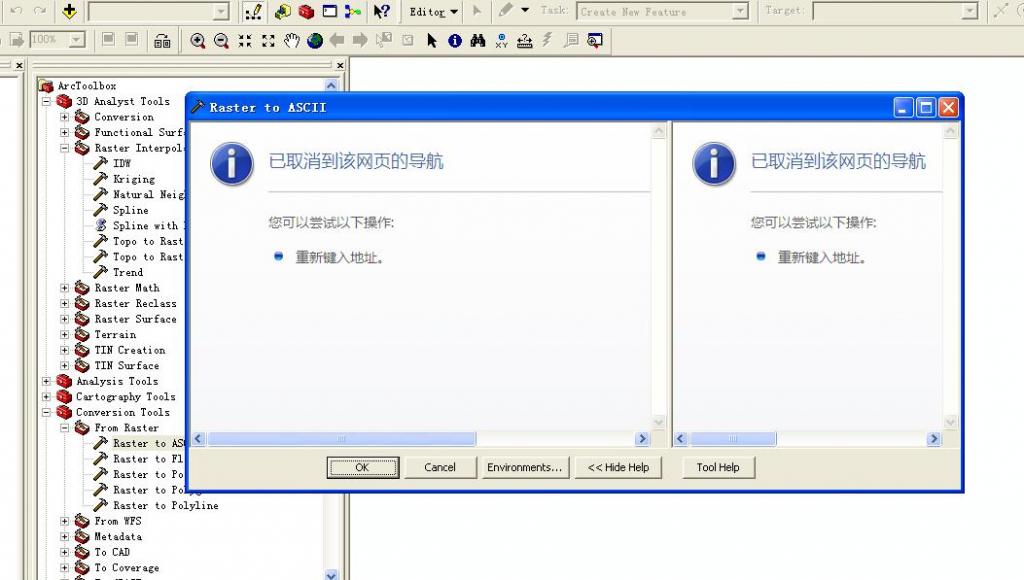This screenshot has height=580, width=1024.
Task: Click OK in Raster to ASCII dialog
Action: click(362, 467)
